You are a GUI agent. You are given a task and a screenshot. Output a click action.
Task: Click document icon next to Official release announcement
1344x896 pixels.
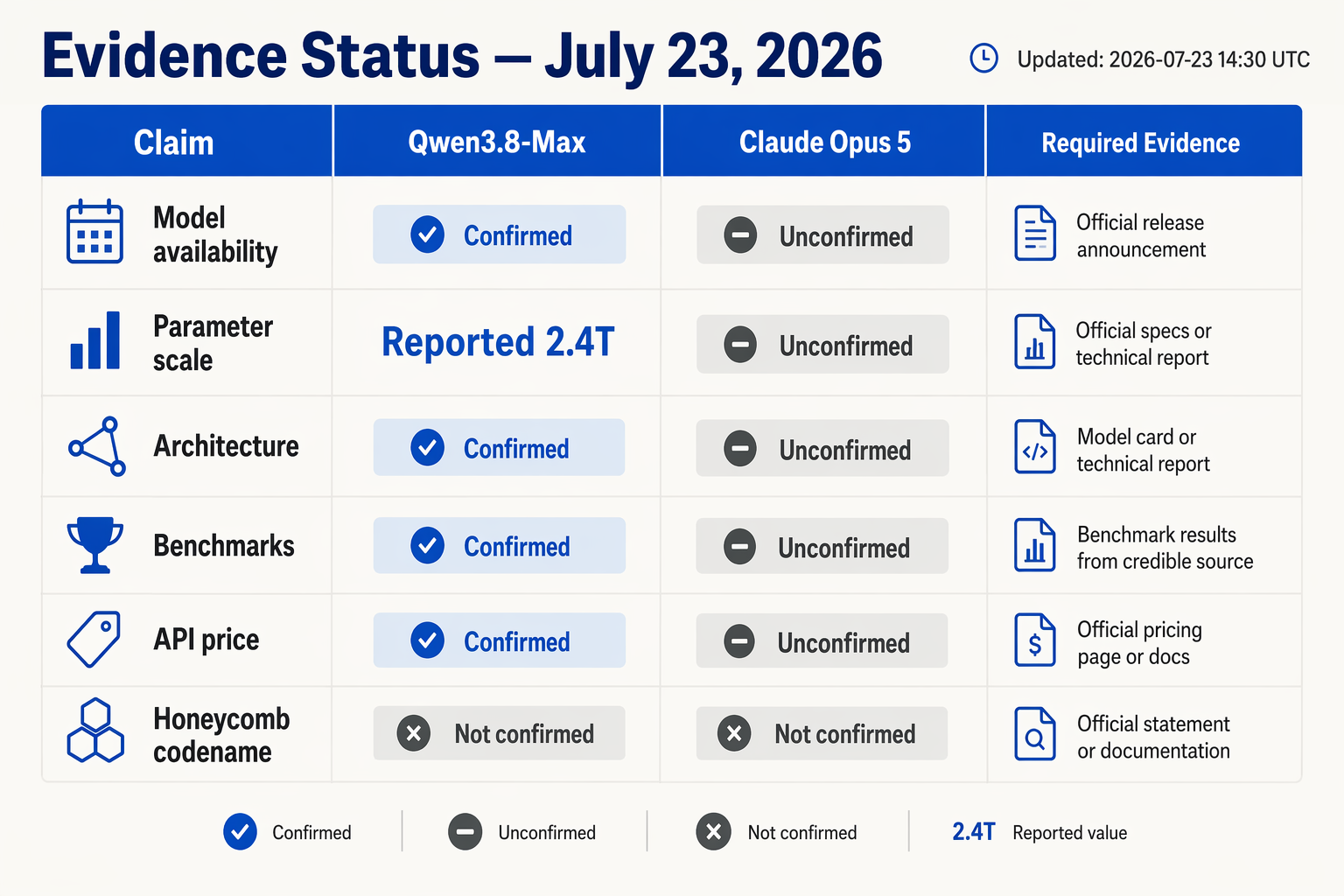point(1035,234)
